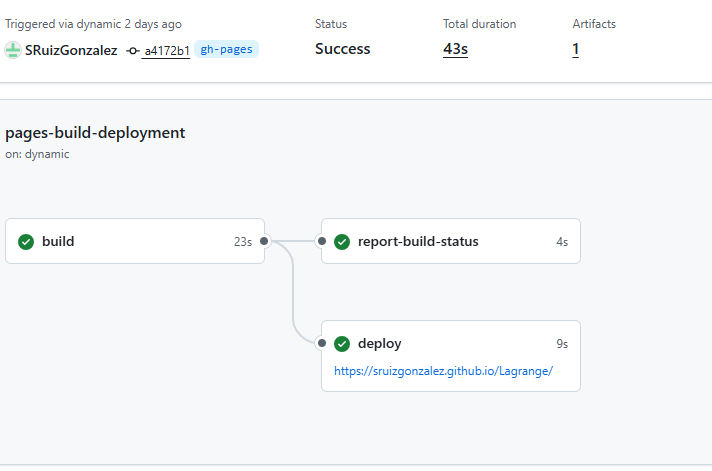Click the 23s duration on build job

click(243, 241)
